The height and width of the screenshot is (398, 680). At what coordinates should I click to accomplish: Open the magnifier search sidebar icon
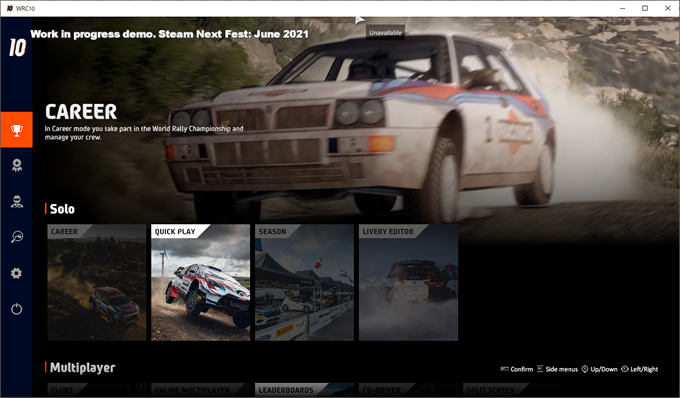click(16, 237)
